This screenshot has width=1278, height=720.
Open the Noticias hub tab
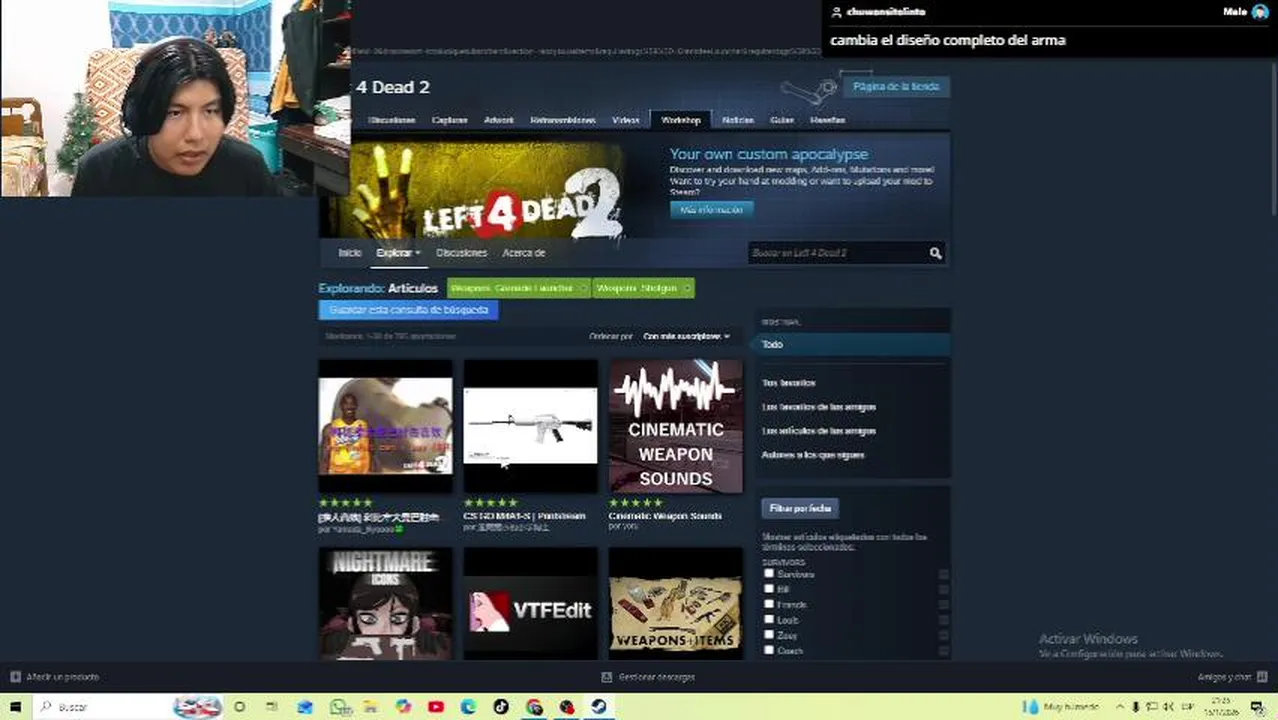point(738,120)
